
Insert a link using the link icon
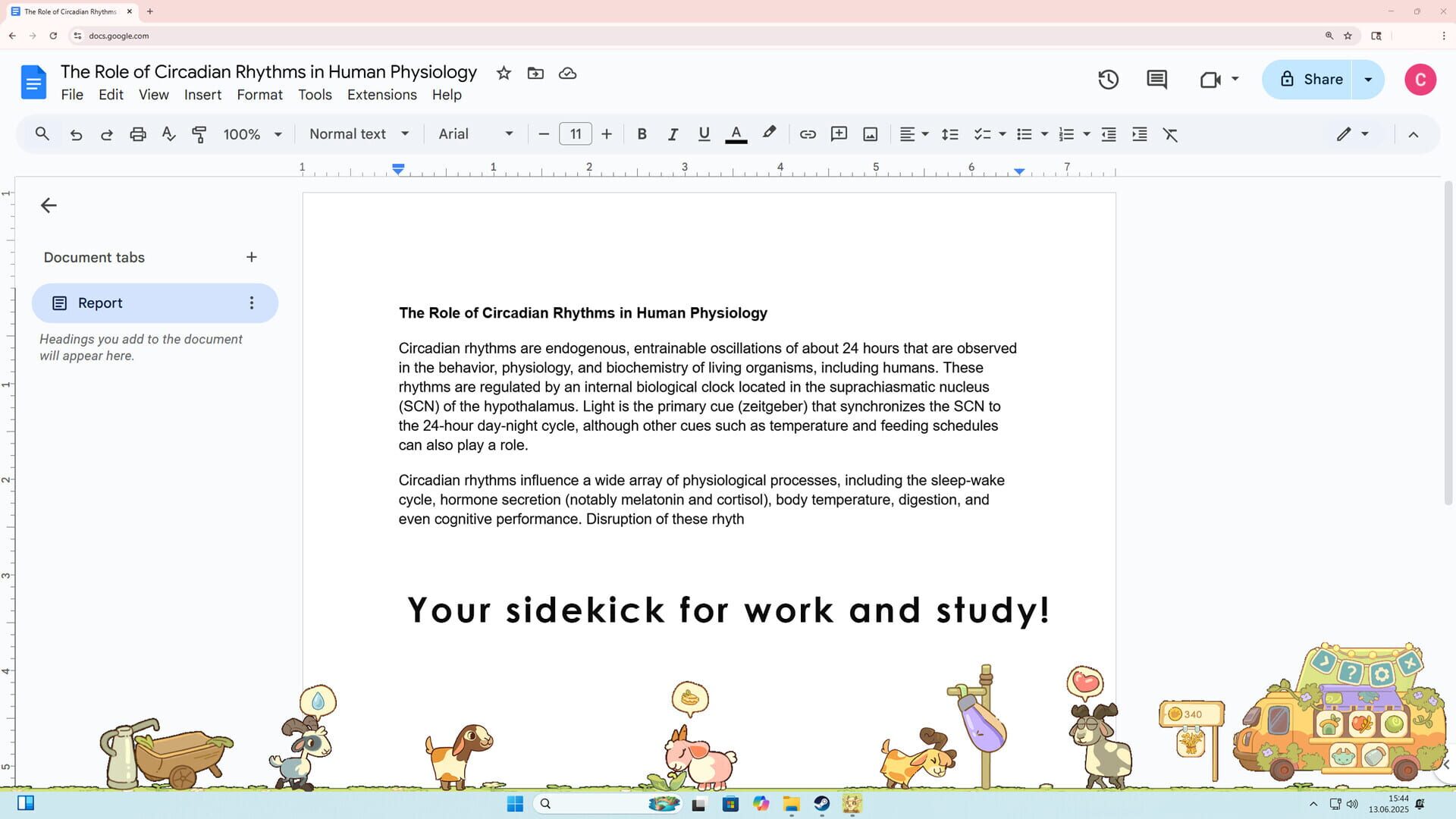(807, 133)
